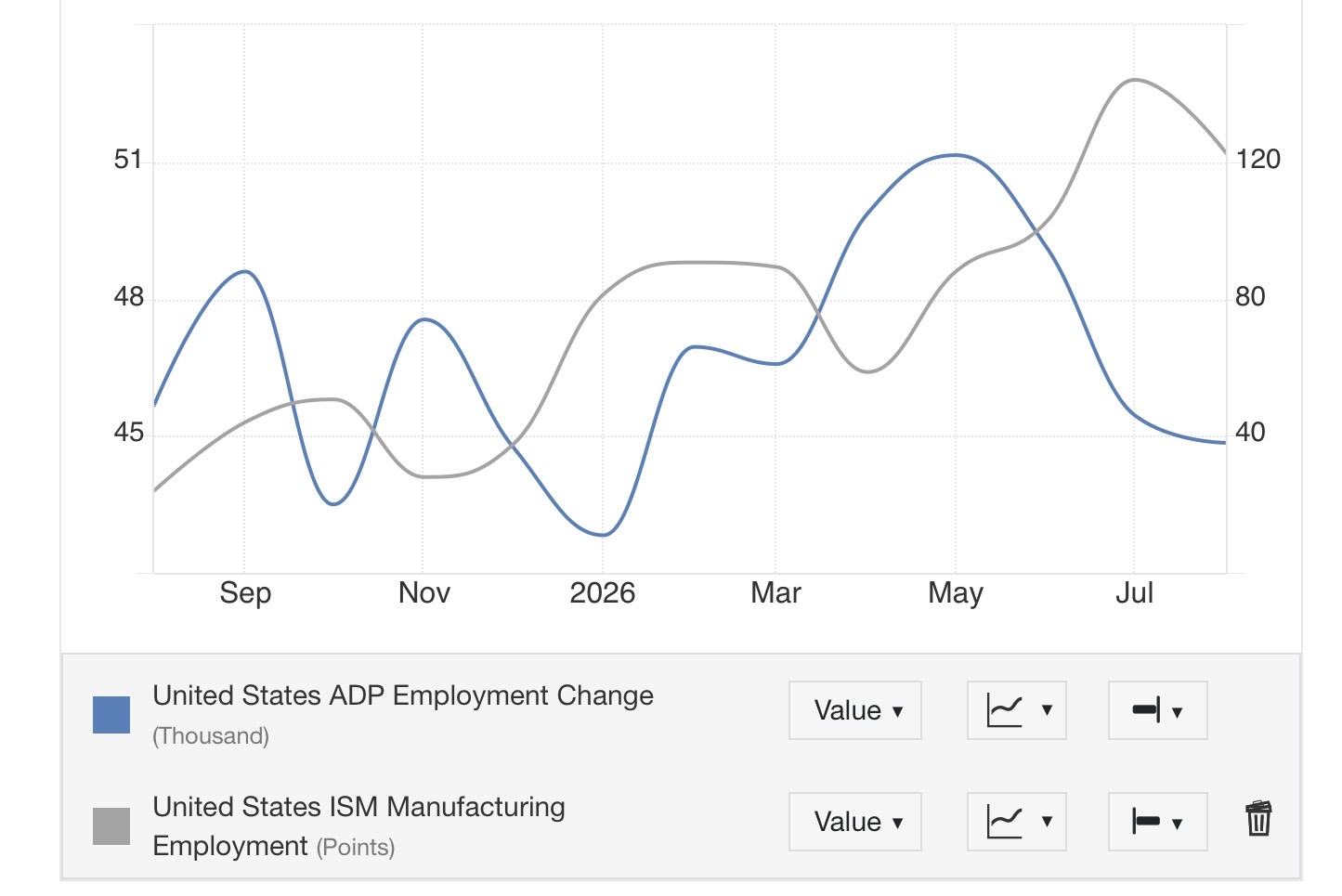Image resolution: width=1342 pixels, height=896 pixels.
Task: Click the gray ISM series color swatch
Action: (x=111, y=826)
